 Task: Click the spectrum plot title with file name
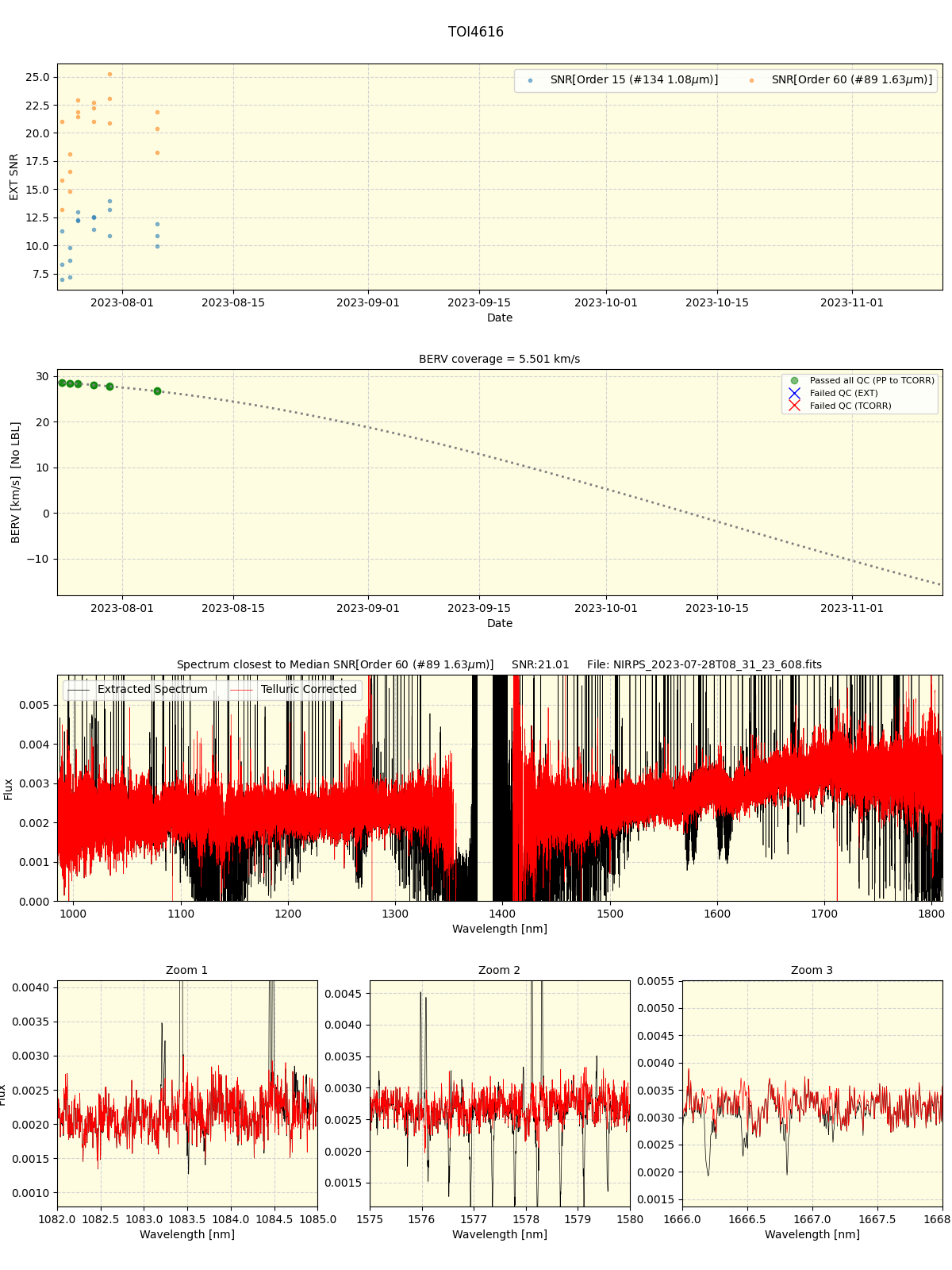(500, 664)
